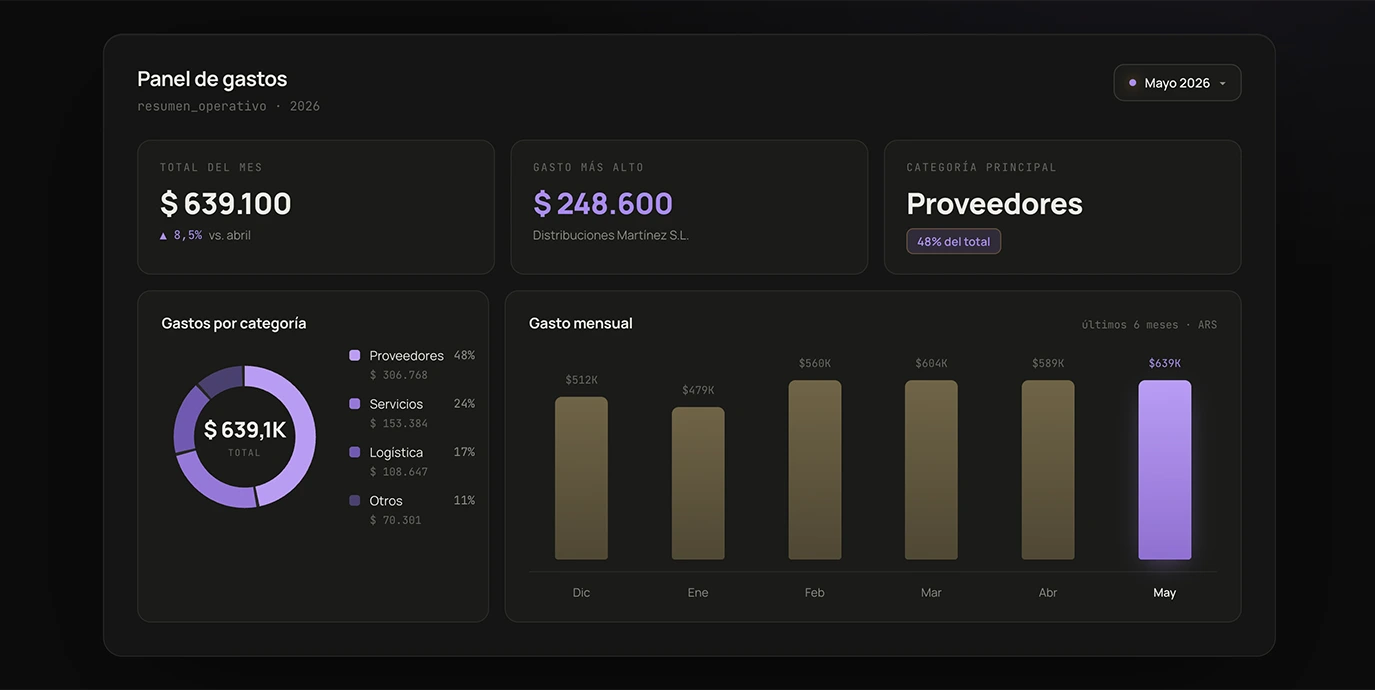Click the $ 248.600 highest expense value
The width and height of the screenshot is (1375, 690).
pos(603,203)
